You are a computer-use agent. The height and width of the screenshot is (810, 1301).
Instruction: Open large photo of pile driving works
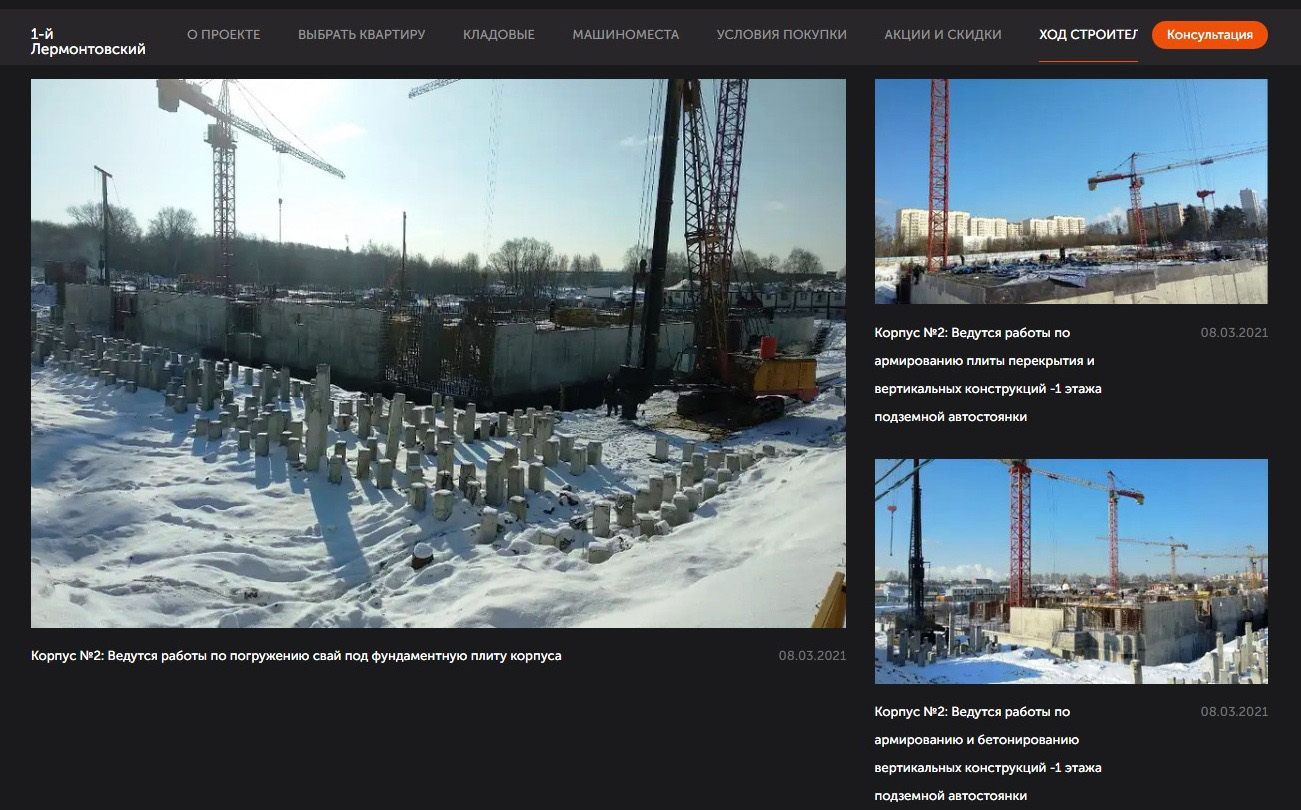click(x=438, y=353)
